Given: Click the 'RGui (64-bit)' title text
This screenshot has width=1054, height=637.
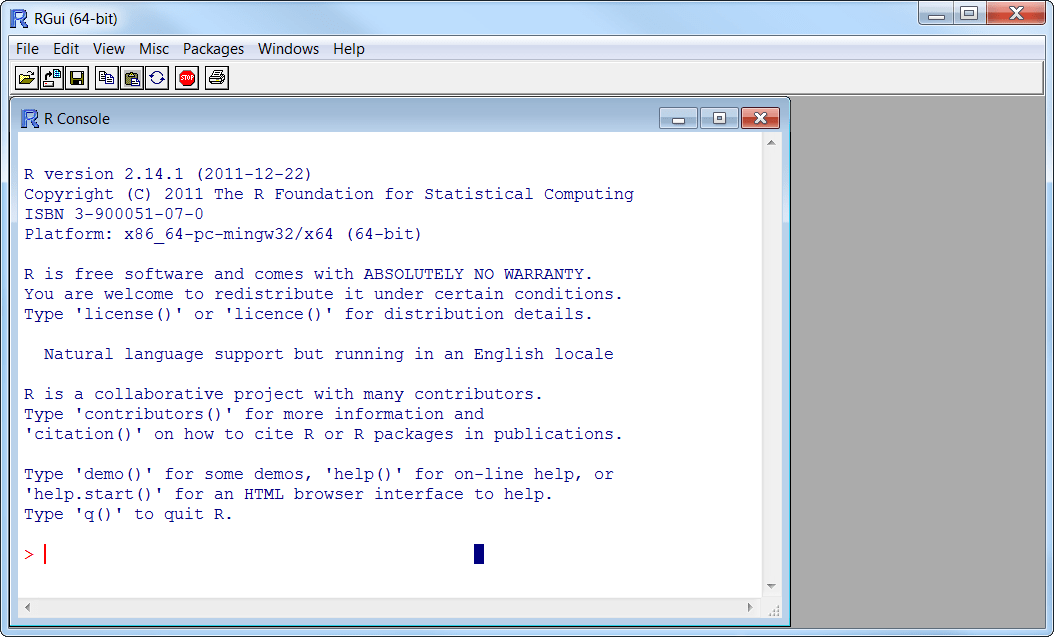Looking at the screenshot, I should pos(76,18).
